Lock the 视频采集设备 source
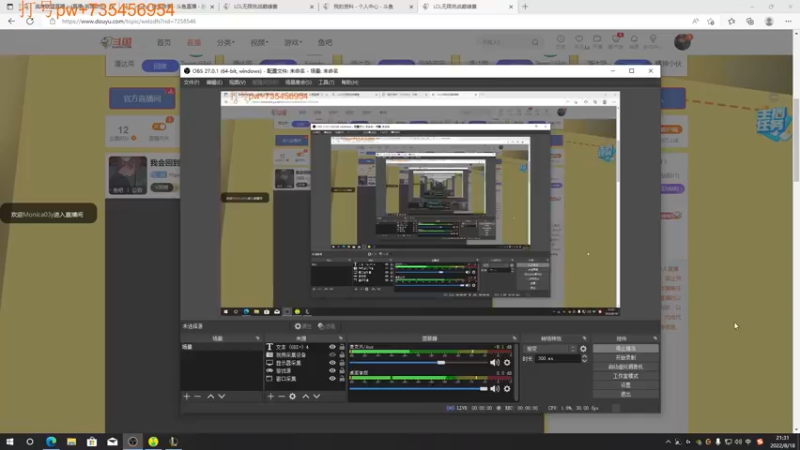 tap(342, 355)
